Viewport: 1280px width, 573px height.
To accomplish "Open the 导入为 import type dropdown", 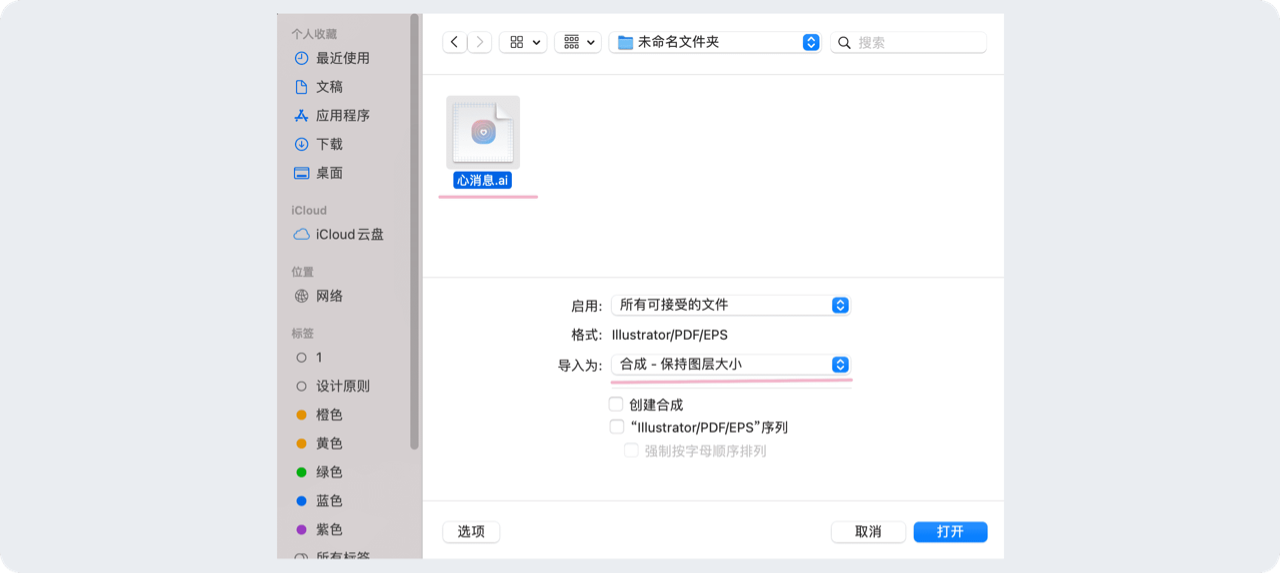I will coord(731,365).
